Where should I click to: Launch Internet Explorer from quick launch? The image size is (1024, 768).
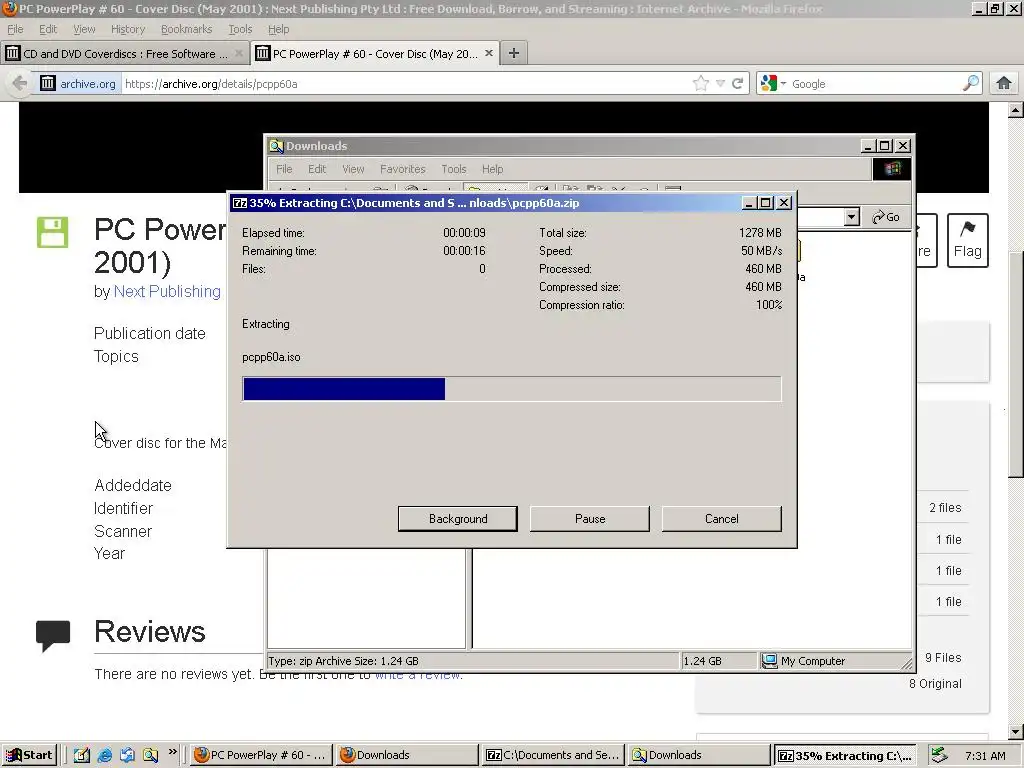pyautogui.click(x=104, y=755)
